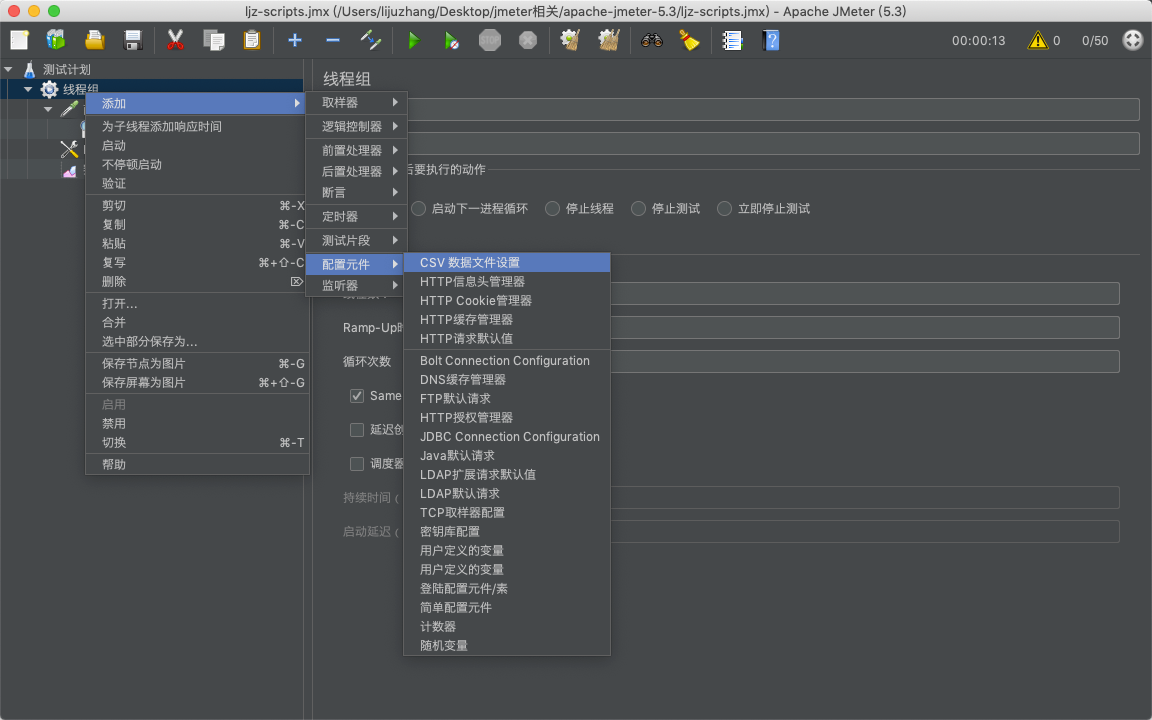Click 禁用 in context menu

pyautogui.click(x=197, y=423)
